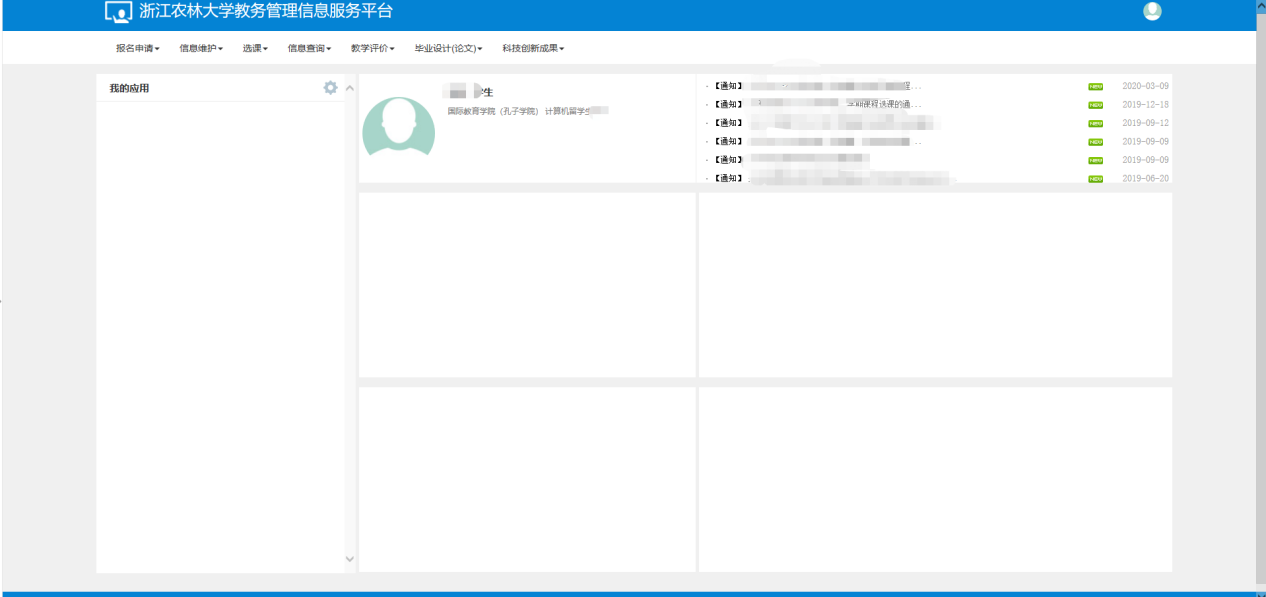Expand the 毕业设计(论文) menu
This screenshot has width=1266, height=597.
point(448,48)
